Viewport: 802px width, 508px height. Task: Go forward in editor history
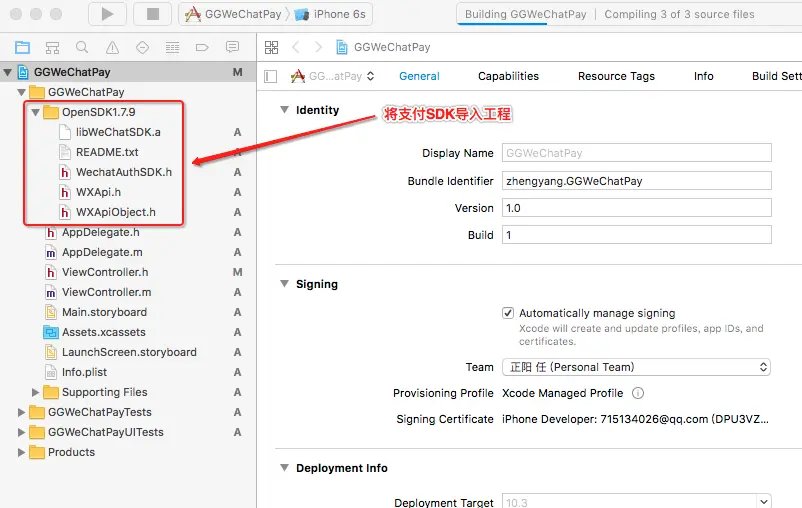pos(318,48)
